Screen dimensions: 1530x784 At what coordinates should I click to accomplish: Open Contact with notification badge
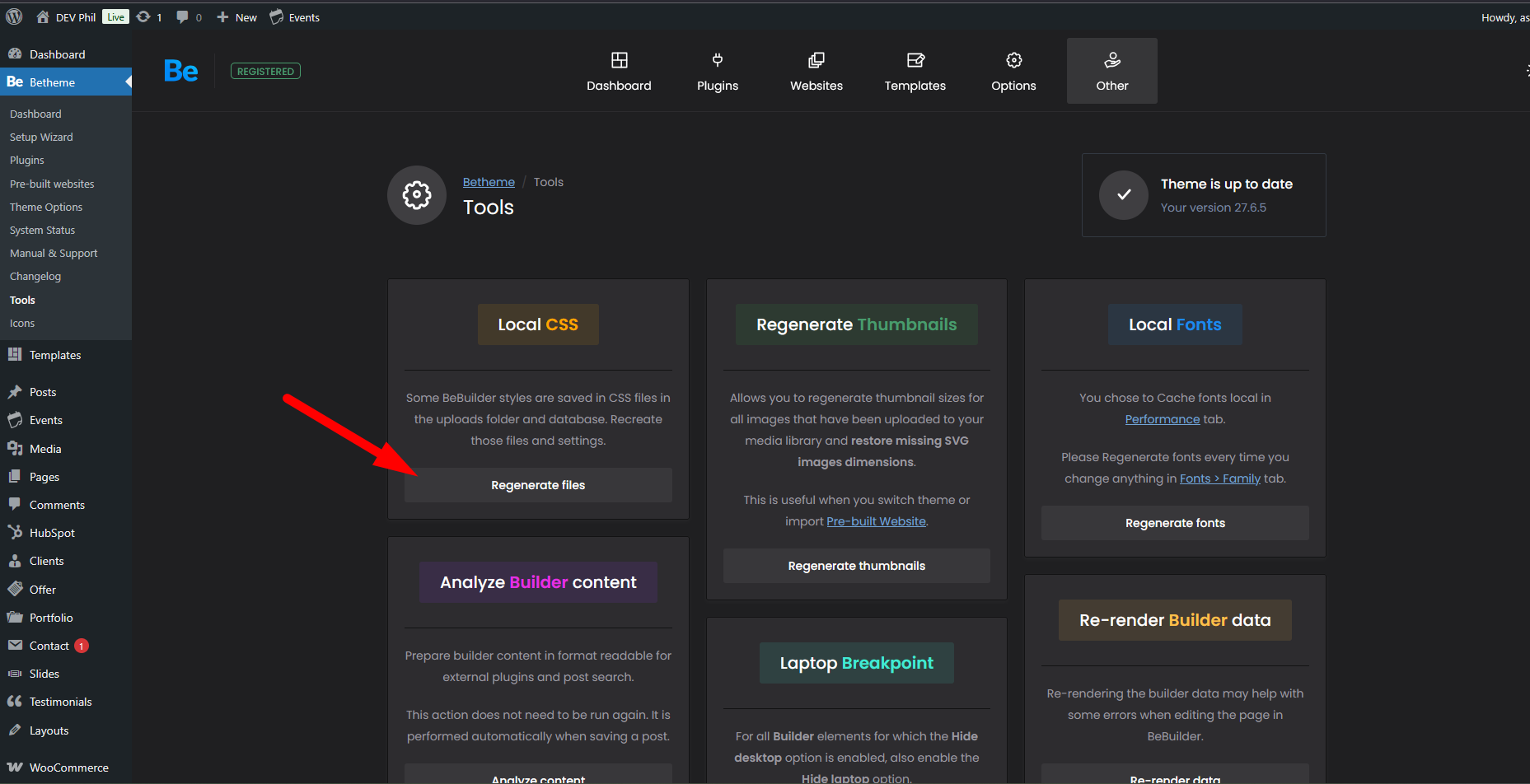coord(66,646)
